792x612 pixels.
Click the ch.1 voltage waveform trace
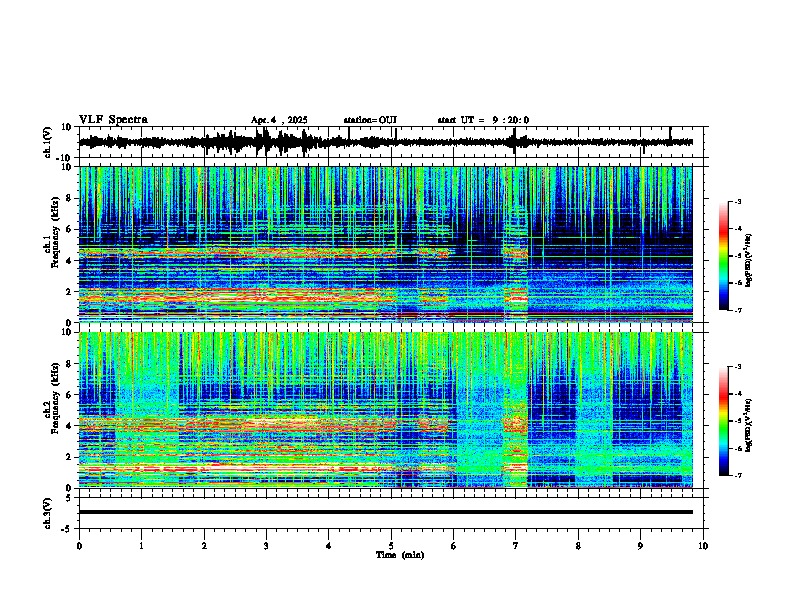coord(385,142)
